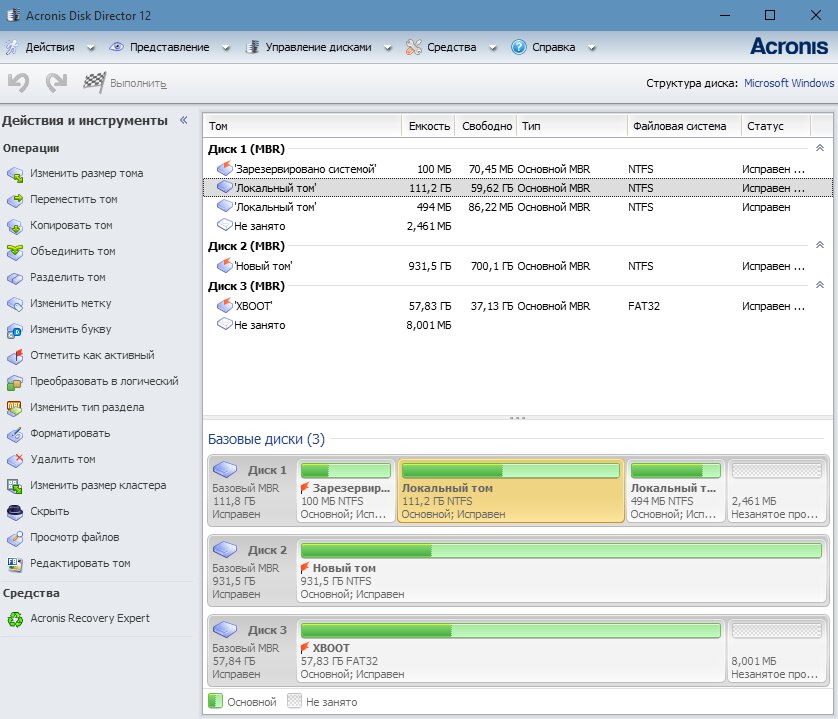Open the Представление menu
Screen dimensions: 838x719
pyautogui.click(x=169, y=47)
